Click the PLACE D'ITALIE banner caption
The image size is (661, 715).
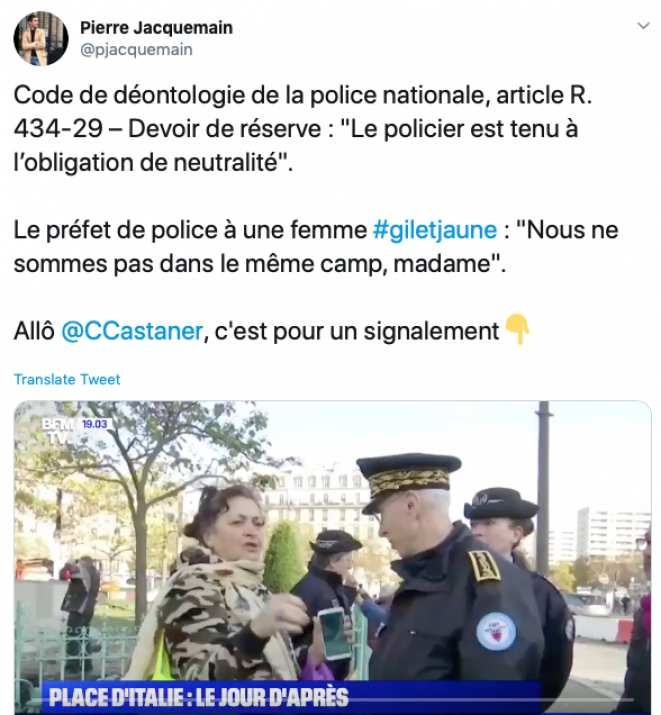(x=199, y=697)
